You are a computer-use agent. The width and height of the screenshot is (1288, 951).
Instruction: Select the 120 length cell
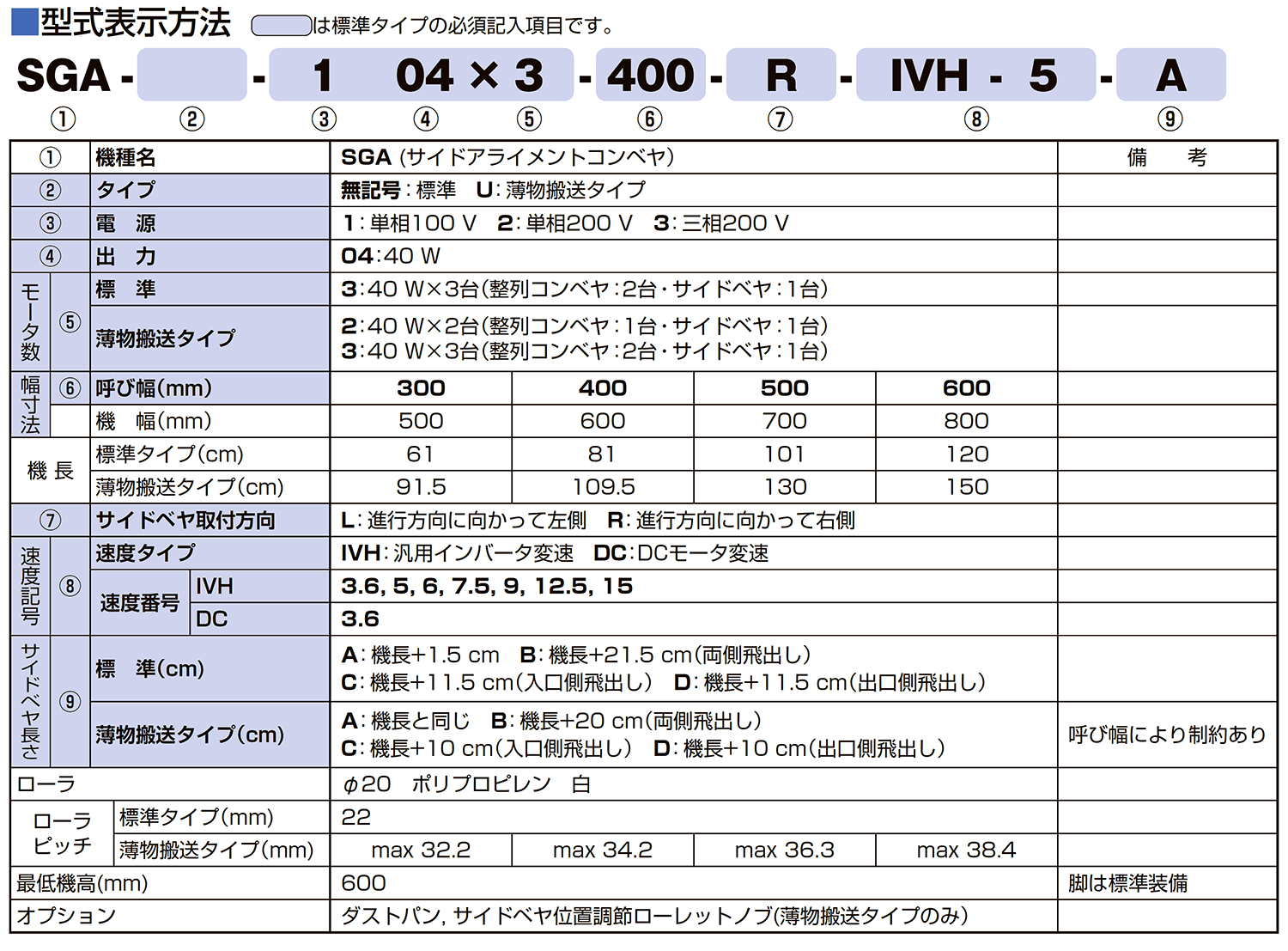tap(967, 454)
